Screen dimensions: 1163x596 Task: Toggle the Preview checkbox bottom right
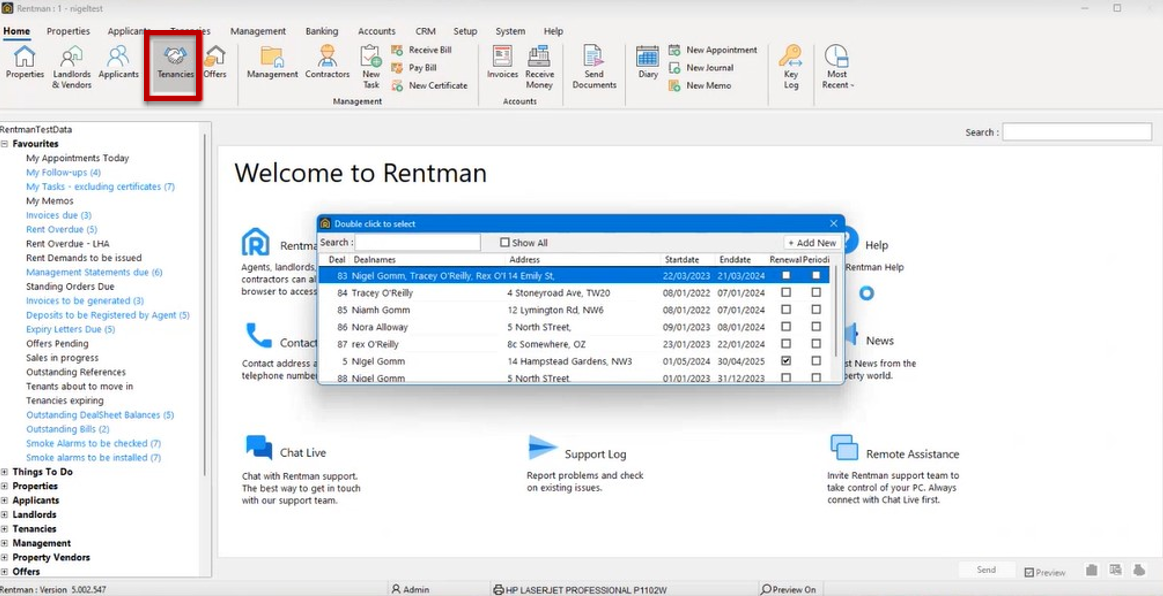(1029, 572)
